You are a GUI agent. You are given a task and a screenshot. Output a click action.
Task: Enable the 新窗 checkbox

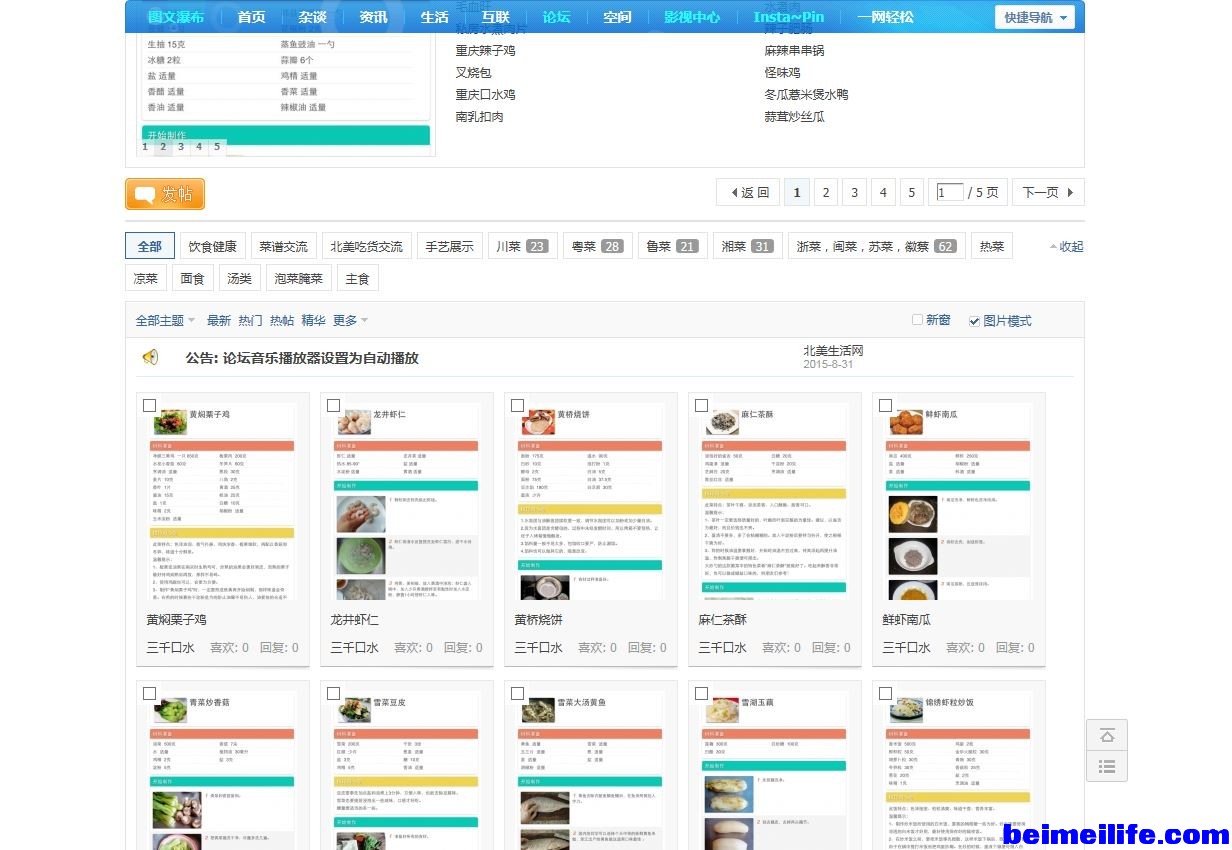[x=917, y=320]
